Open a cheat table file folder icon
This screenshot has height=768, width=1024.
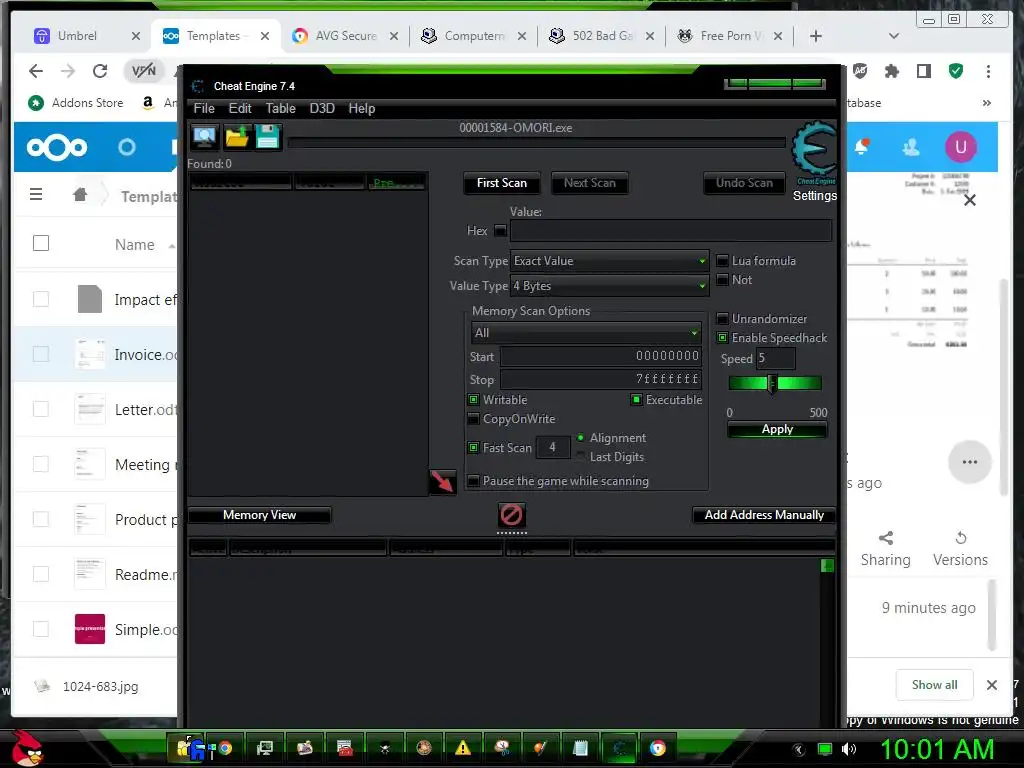[236, 137]
